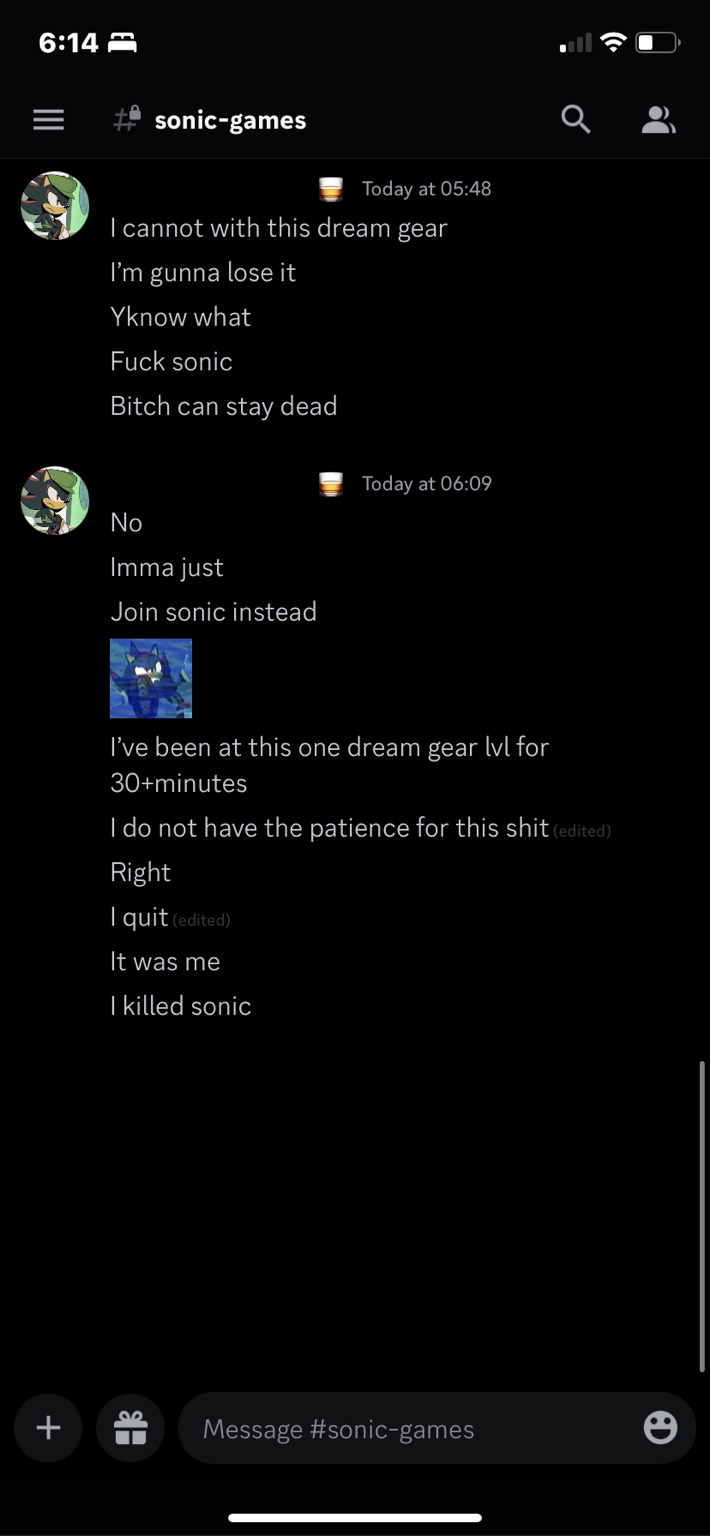Tap the "Today at 05:48" timestamp
Image resolution: width=710 pixels, height=1536 pixels.
(426, 189)
